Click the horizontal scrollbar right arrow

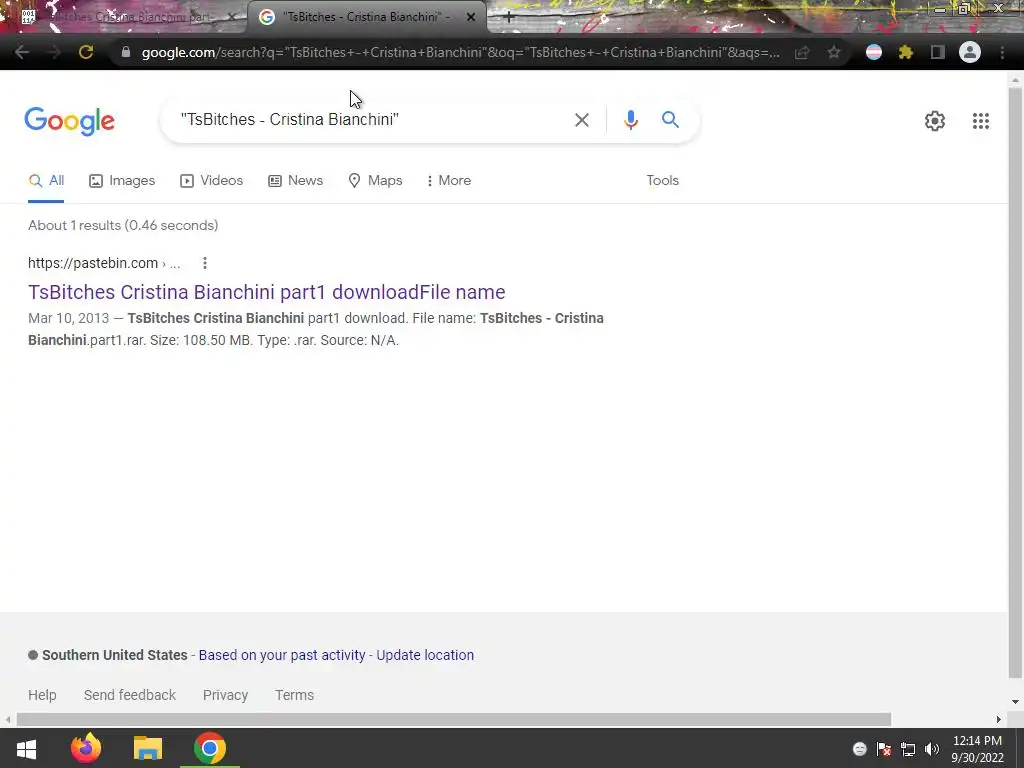click(999, 720)
